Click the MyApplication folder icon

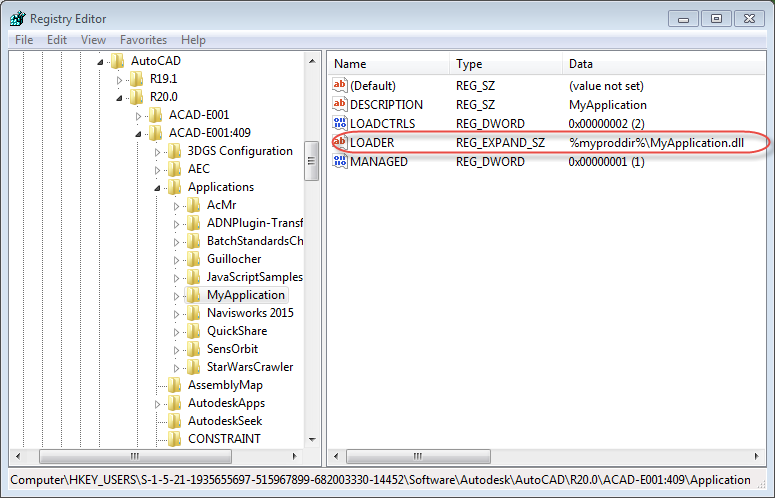point(194,295)
